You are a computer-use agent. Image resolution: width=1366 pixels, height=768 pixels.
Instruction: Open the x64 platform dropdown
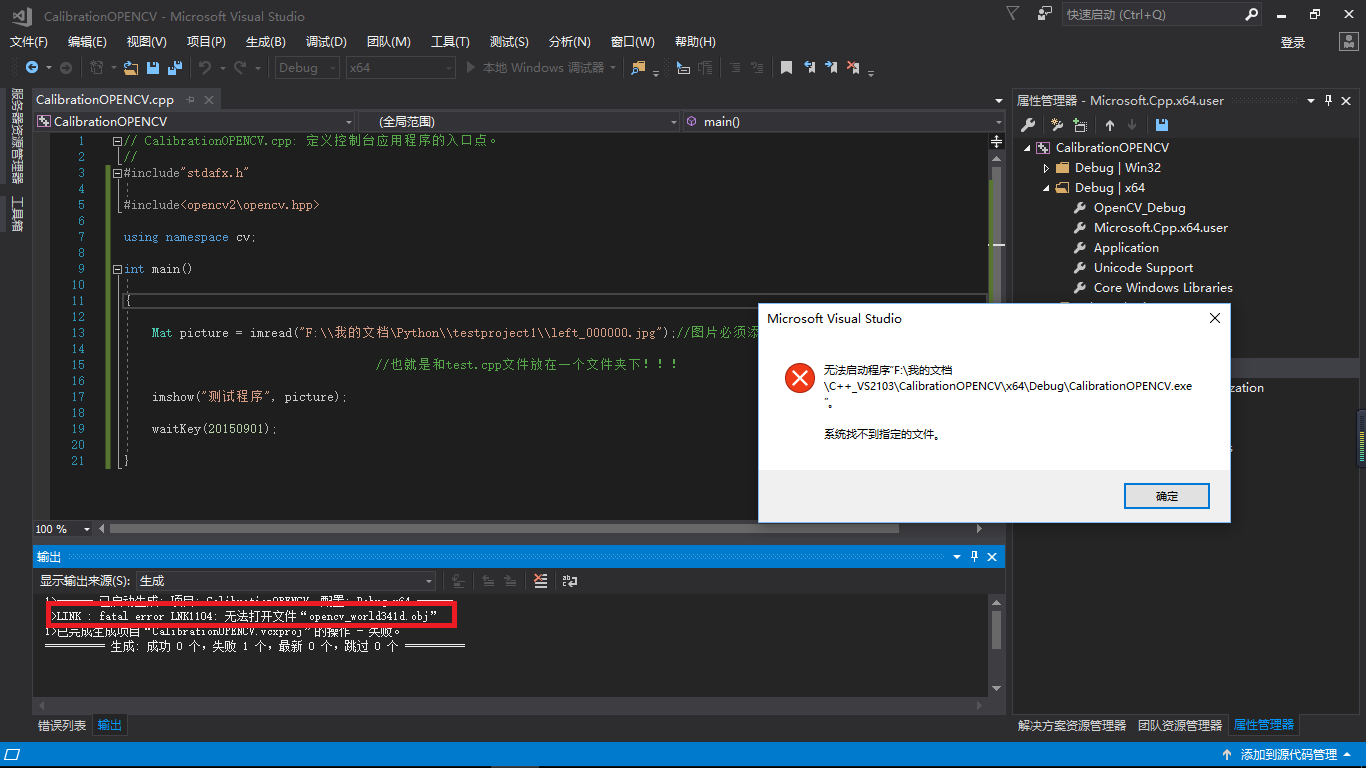pyautogui.click(x=400, y=67)
